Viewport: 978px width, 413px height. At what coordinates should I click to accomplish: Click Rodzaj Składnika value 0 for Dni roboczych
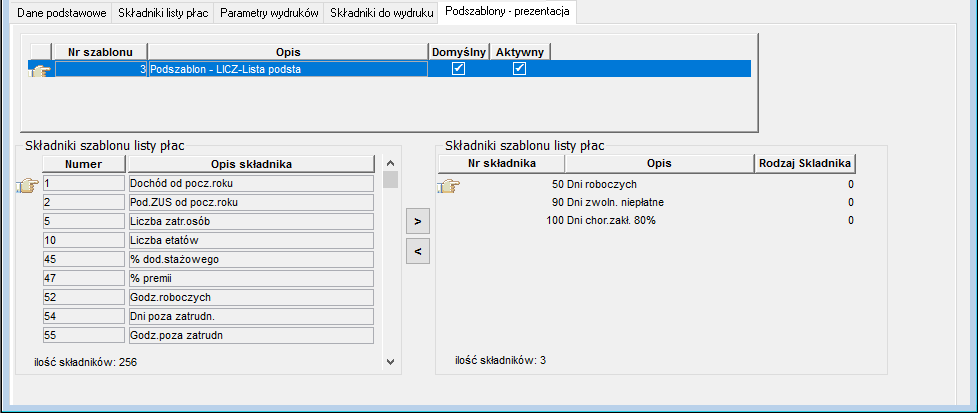pyautogui.click(x=851, y=185)
